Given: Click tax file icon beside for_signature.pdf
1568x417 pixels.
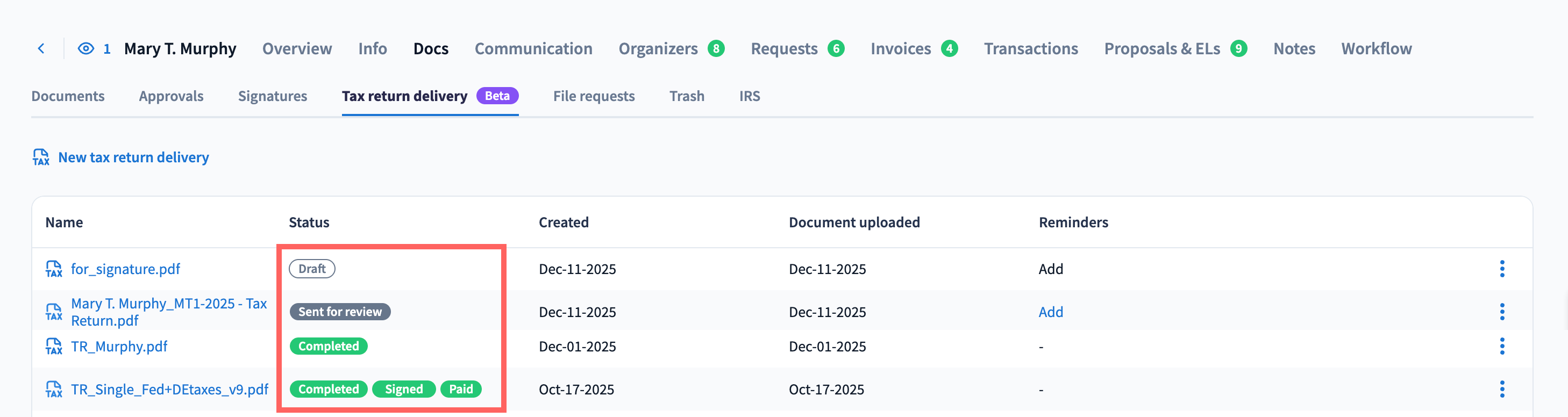Looking at the screenshot, I should (54, 269).
